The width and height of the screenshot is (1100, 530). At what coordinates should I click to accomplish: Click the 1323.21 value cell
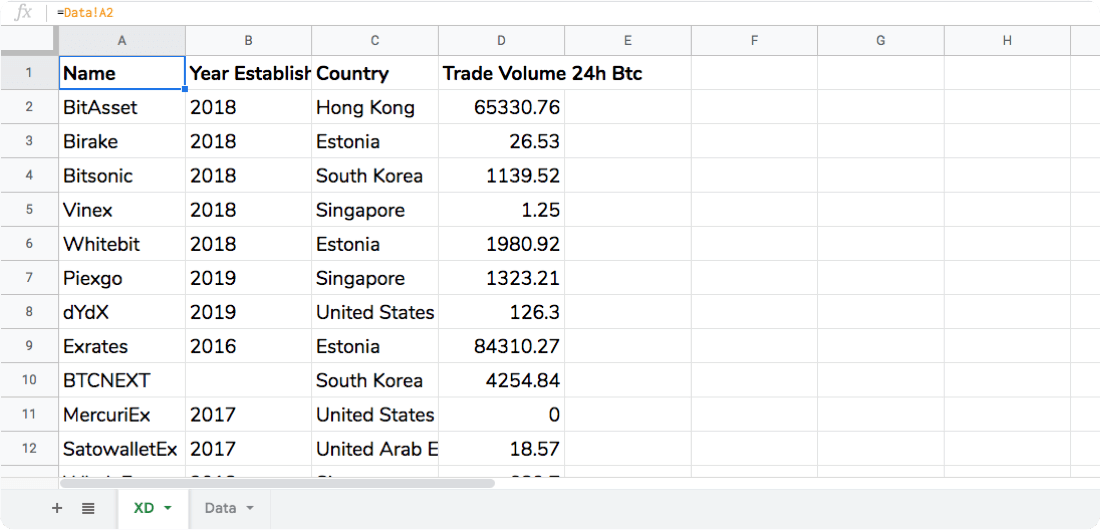[x=501, y=278]
